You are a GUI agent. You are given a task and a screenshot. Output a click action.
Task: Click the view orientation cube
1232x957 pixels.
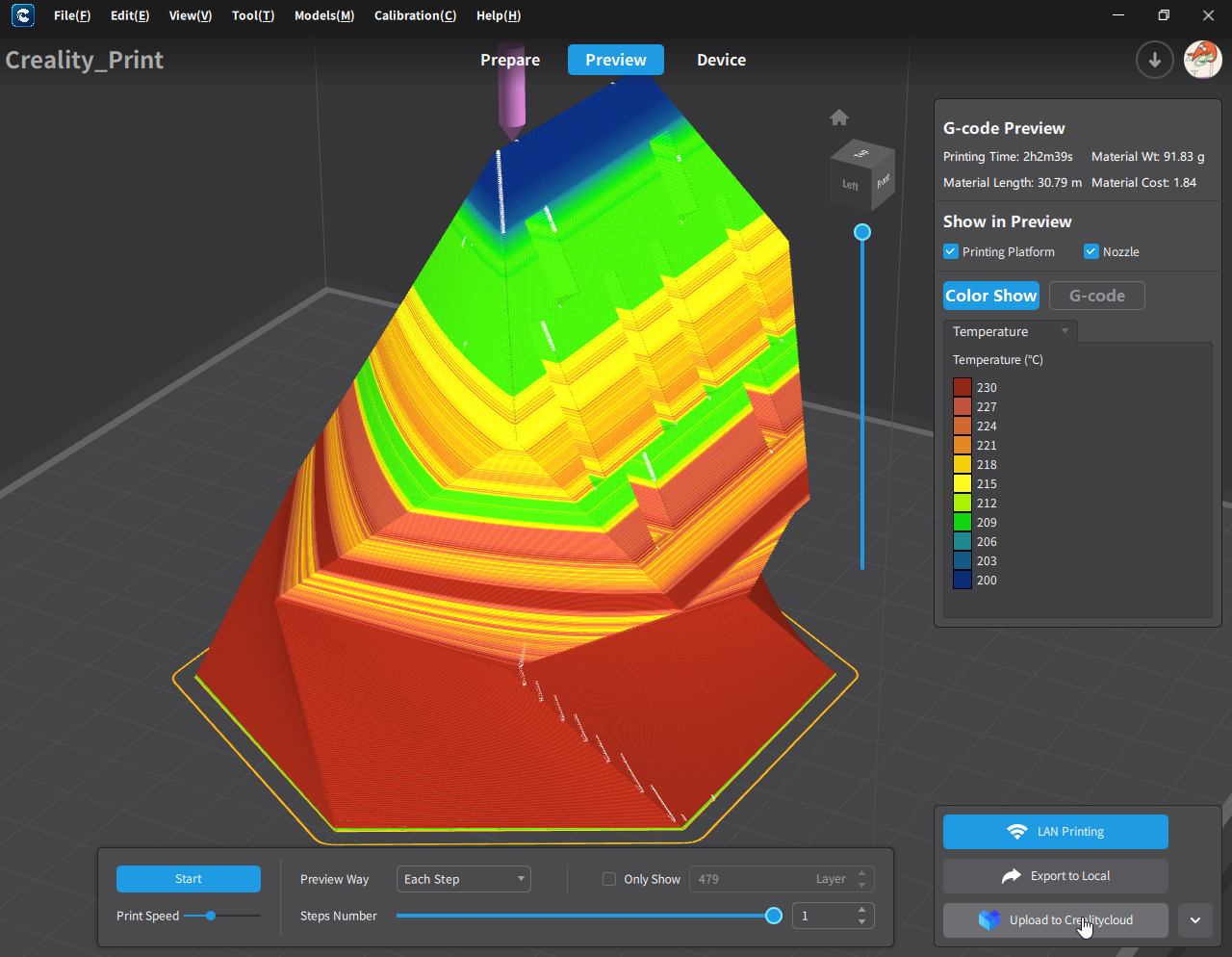tap(863, 175)
